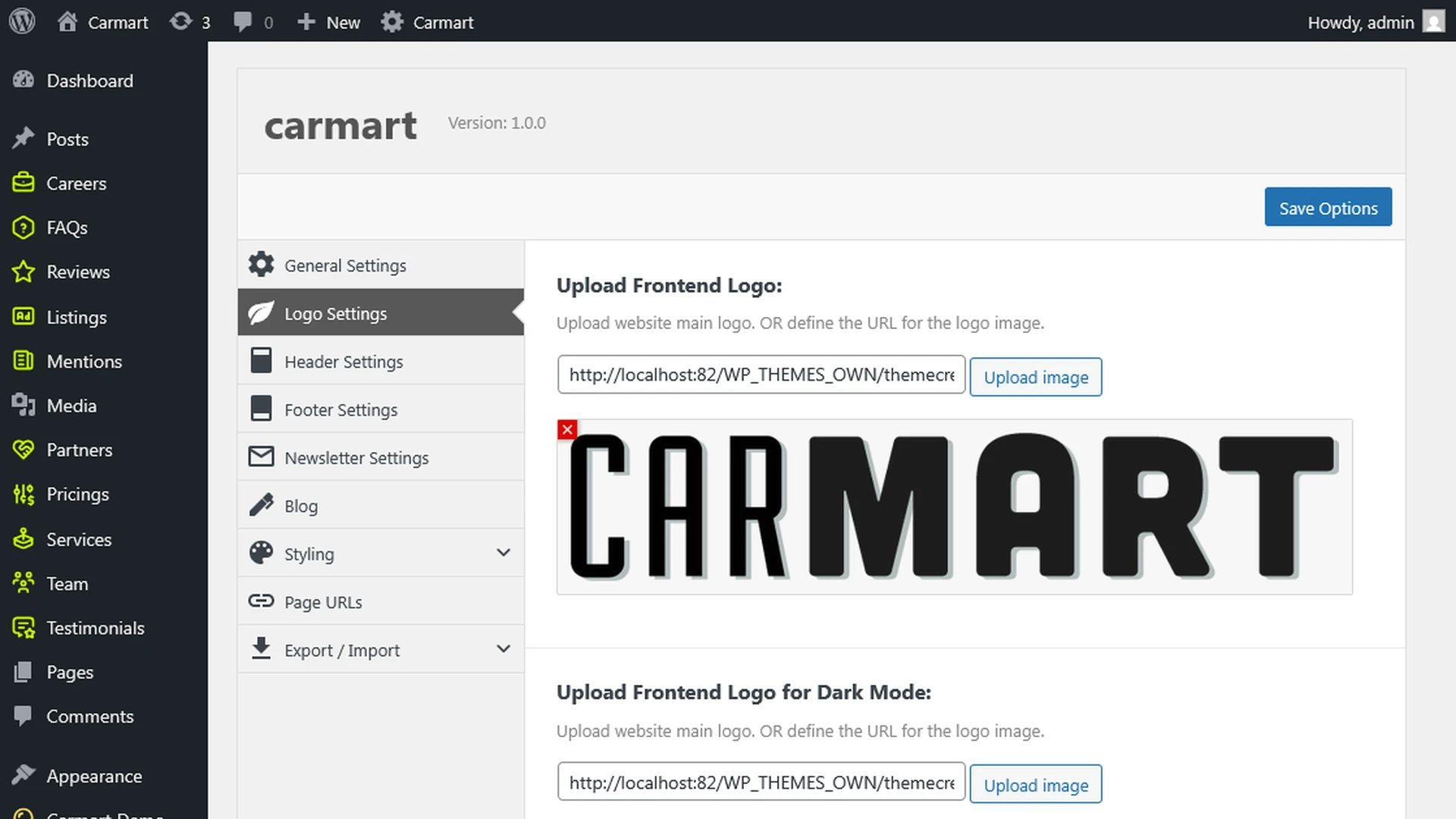Click the Appearance paintbrush icon
This screenshot has height=819, width=1456.
tap(24, 775)
